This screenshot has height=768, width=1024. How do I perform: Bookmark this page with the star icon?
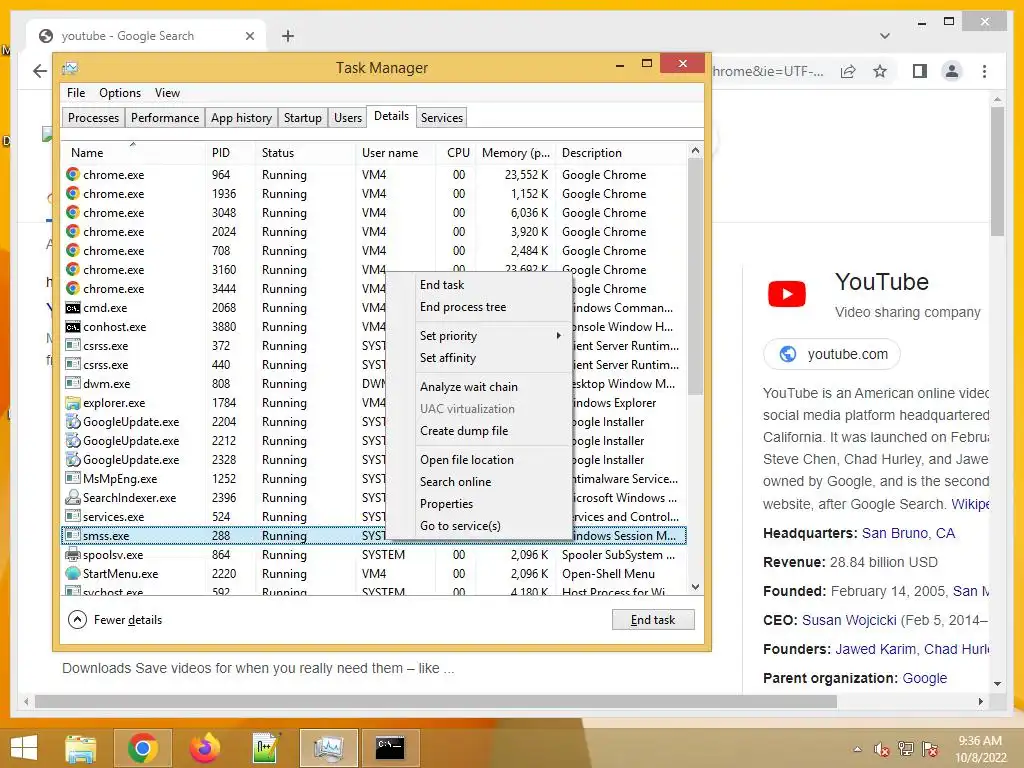tap(880, 71)
